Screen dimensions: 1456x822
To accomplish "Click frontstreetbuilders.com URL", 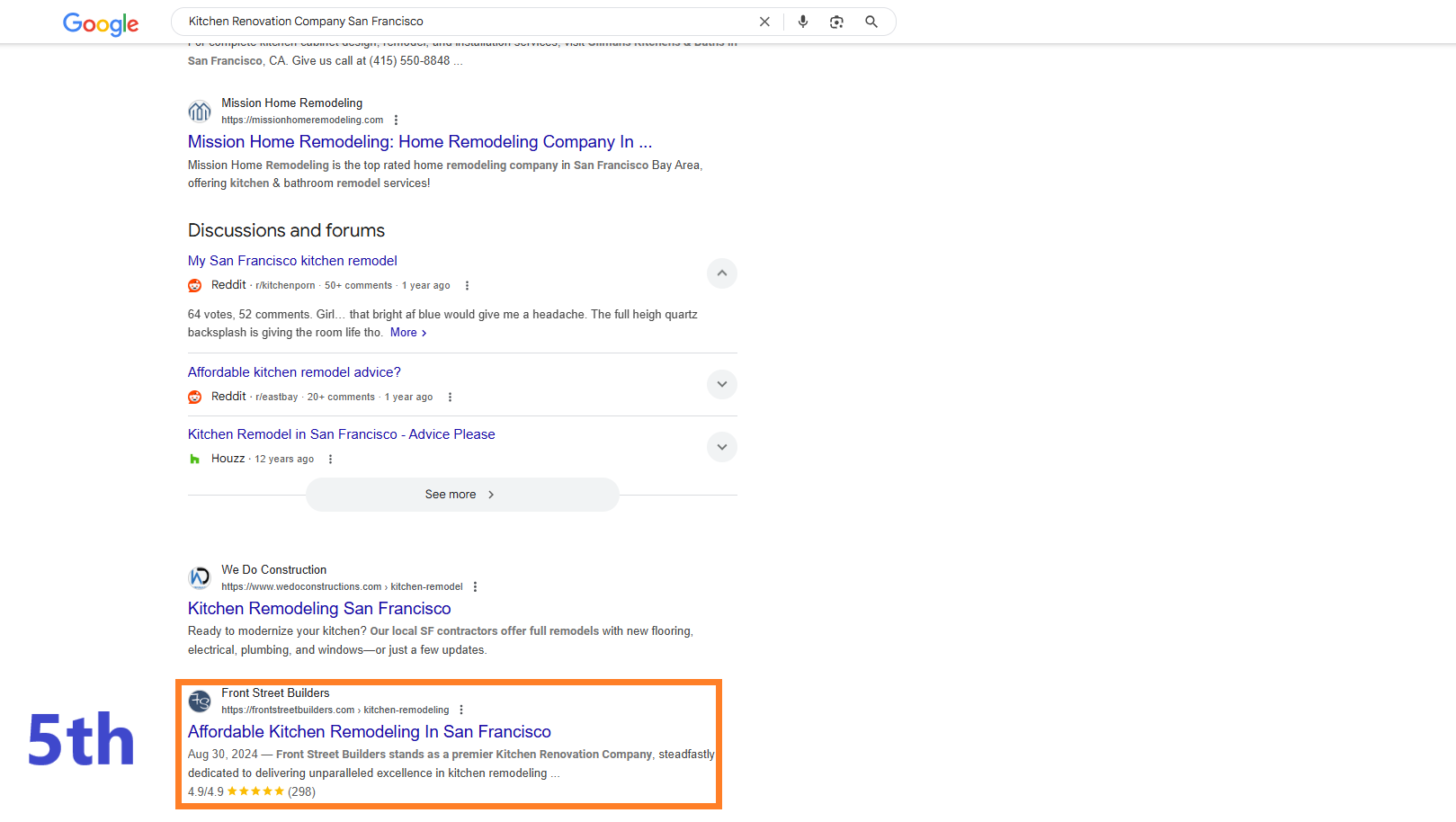I will (335, 710).
